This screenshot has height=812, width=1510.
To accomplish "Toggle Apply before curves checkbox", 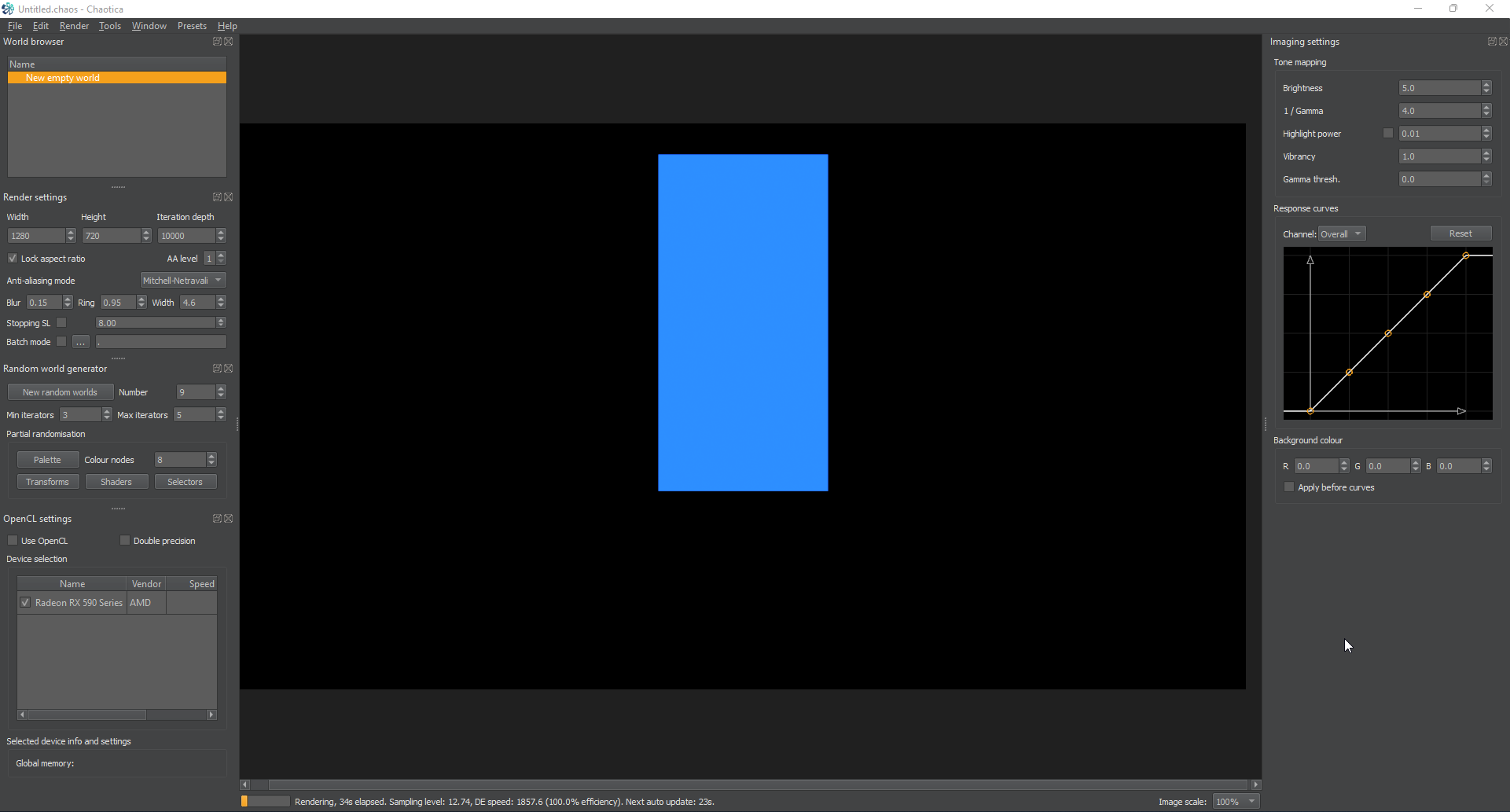I will tap(1289, 487).
